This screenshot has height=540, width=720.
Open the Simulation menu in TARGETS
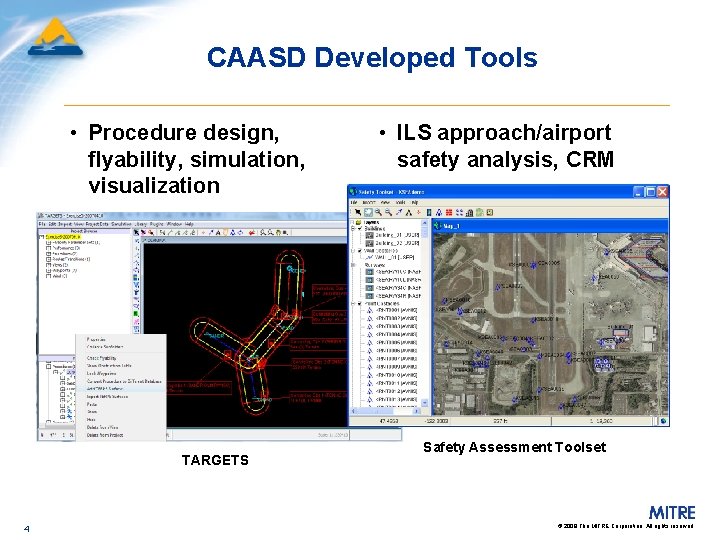[121, 224]
